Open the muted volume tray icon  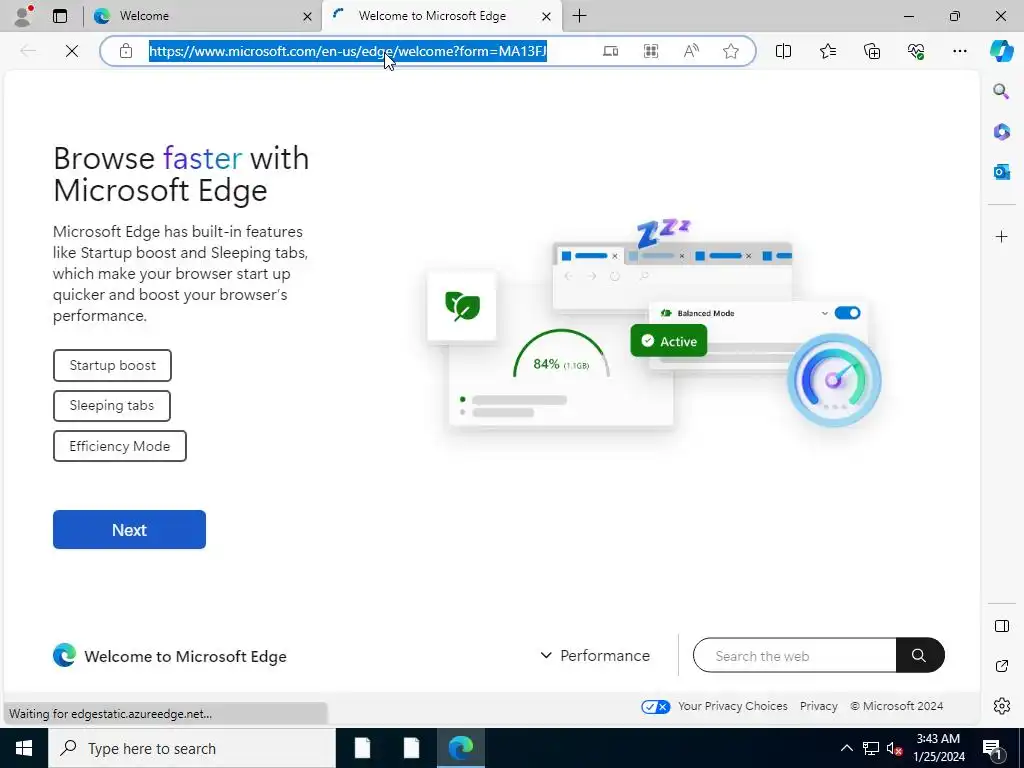coord(894,748)
